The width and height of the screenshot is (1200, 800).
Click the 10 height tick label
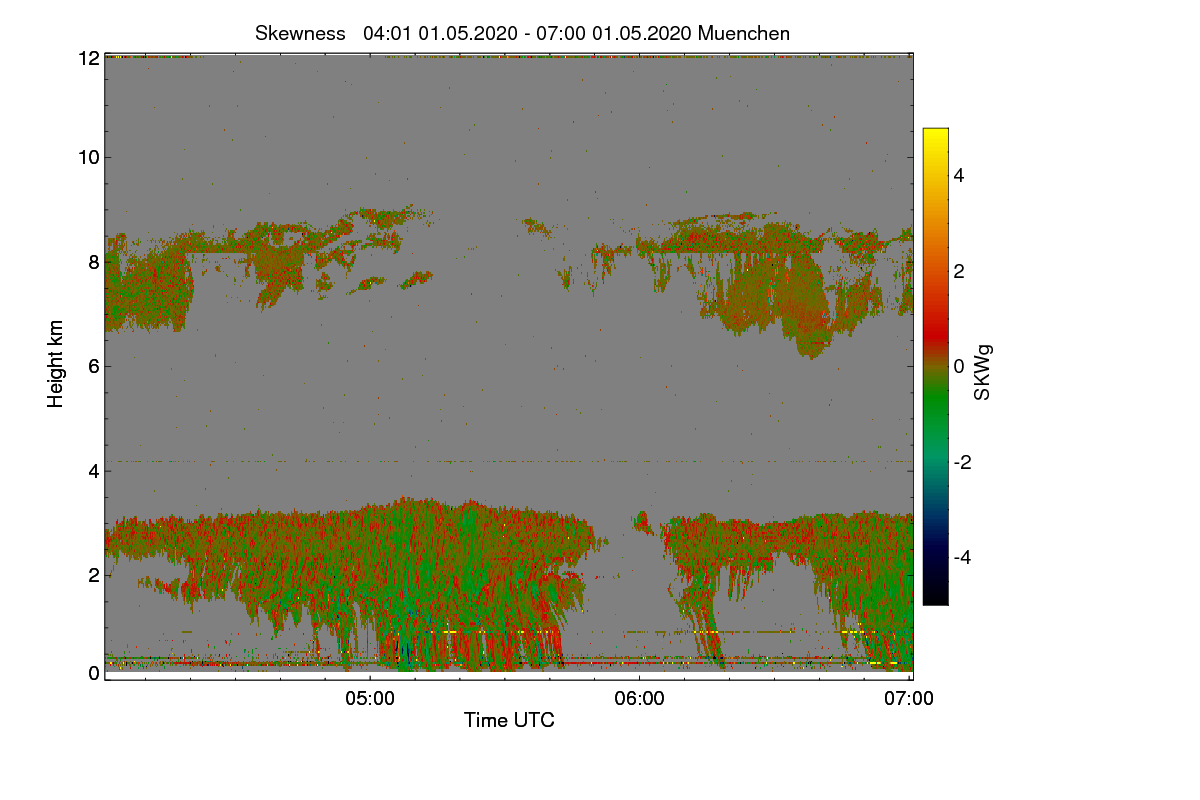[x=89, y=157]
